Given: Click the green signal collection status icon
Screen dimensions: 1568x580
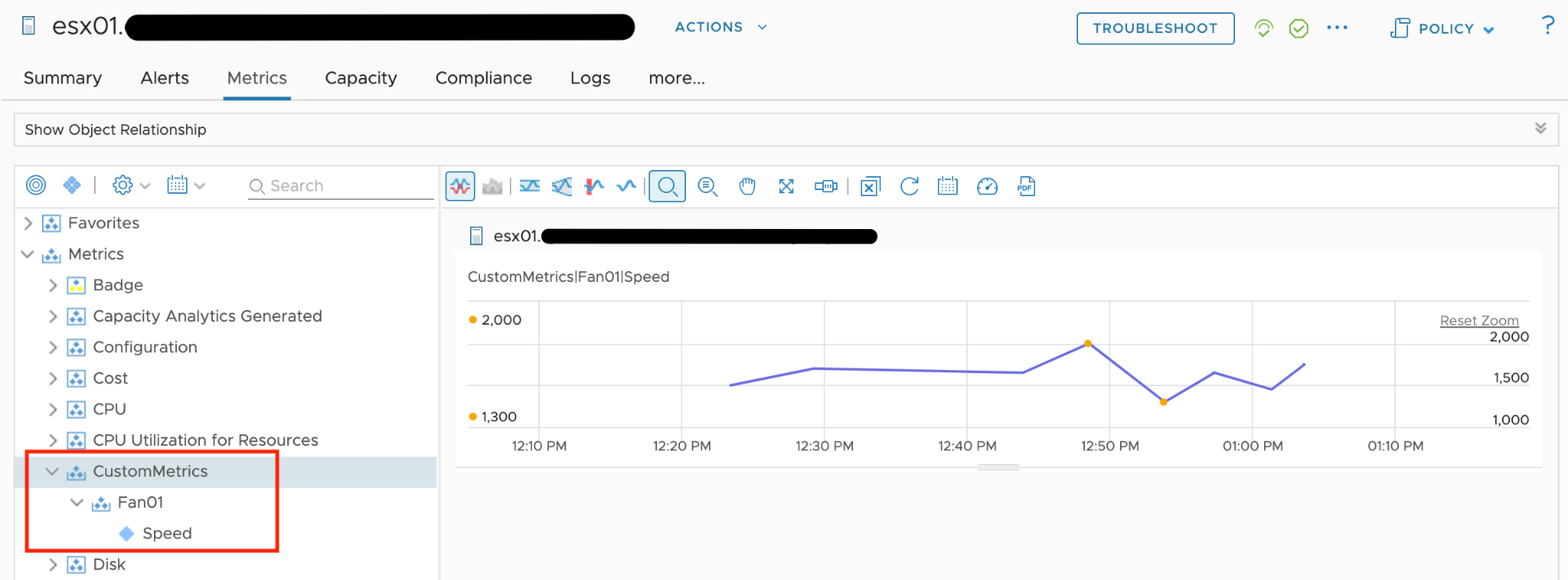Looking at the screenshot, I should pyautogui.click(x=1264, y=28).
